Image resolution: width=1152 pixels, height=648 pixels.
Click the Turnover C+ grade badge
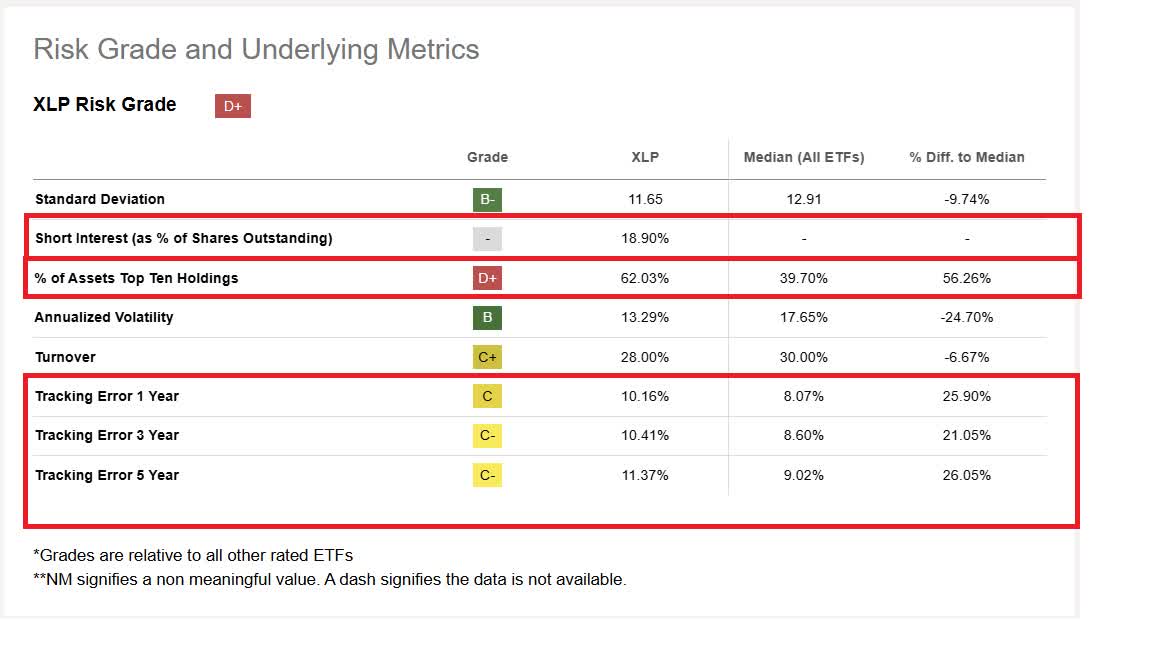[x=487, y=357]
